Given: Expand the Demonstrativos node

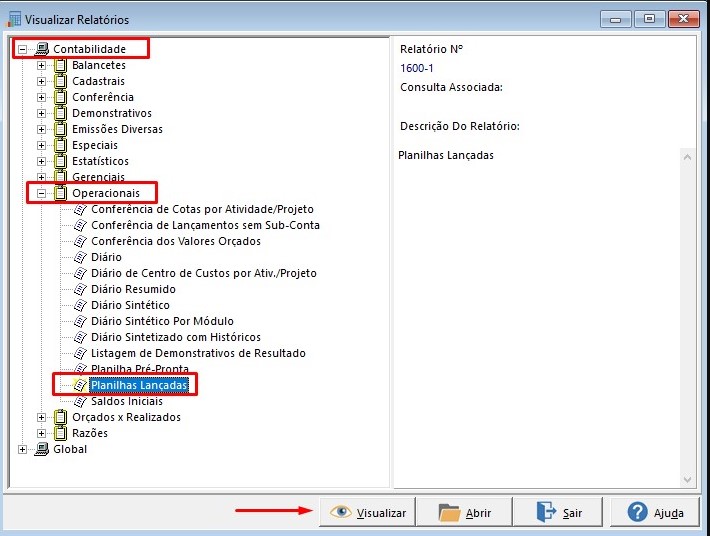Looking at the screenshot, I should point(41,113).
